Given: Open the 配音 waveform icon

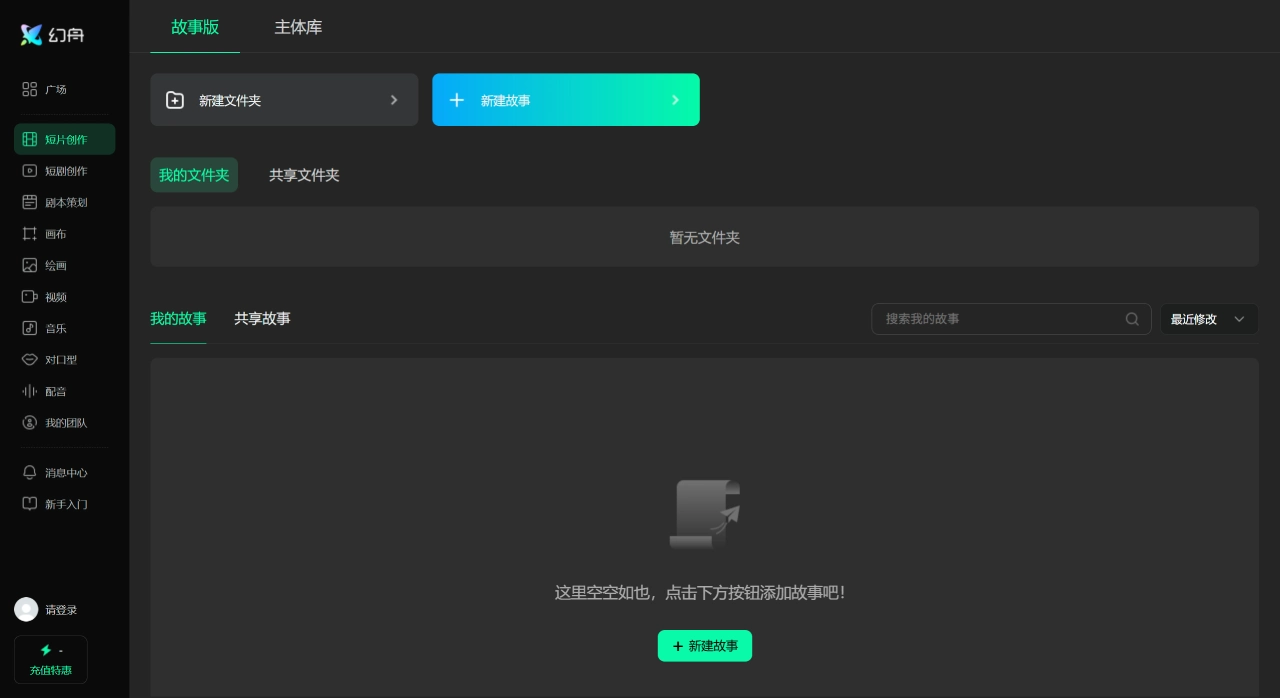Looking at the screenshot, I should pos(30,391).
